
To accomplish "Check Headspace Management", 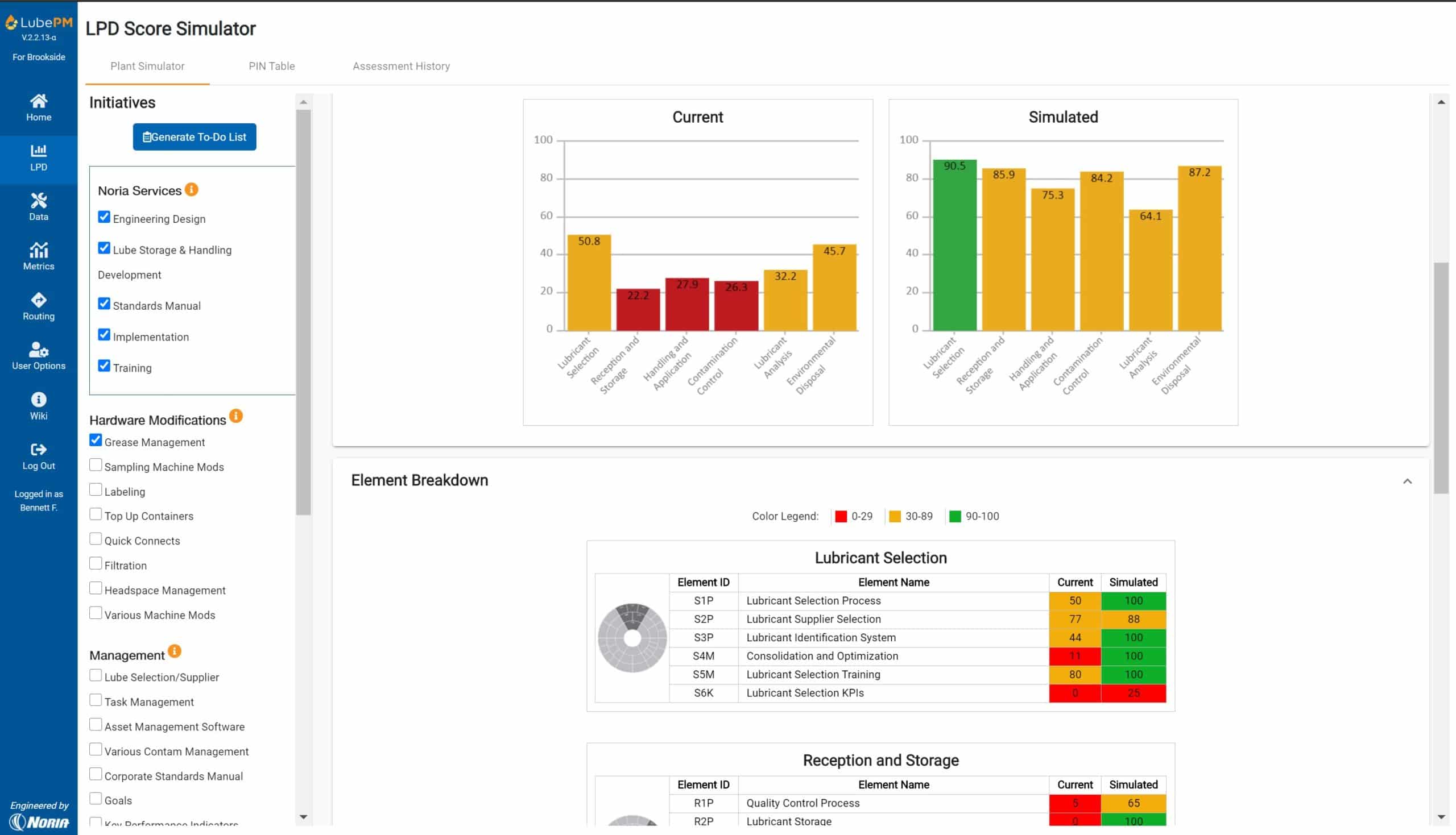I will pyautogui.click(x=96, y=588).
